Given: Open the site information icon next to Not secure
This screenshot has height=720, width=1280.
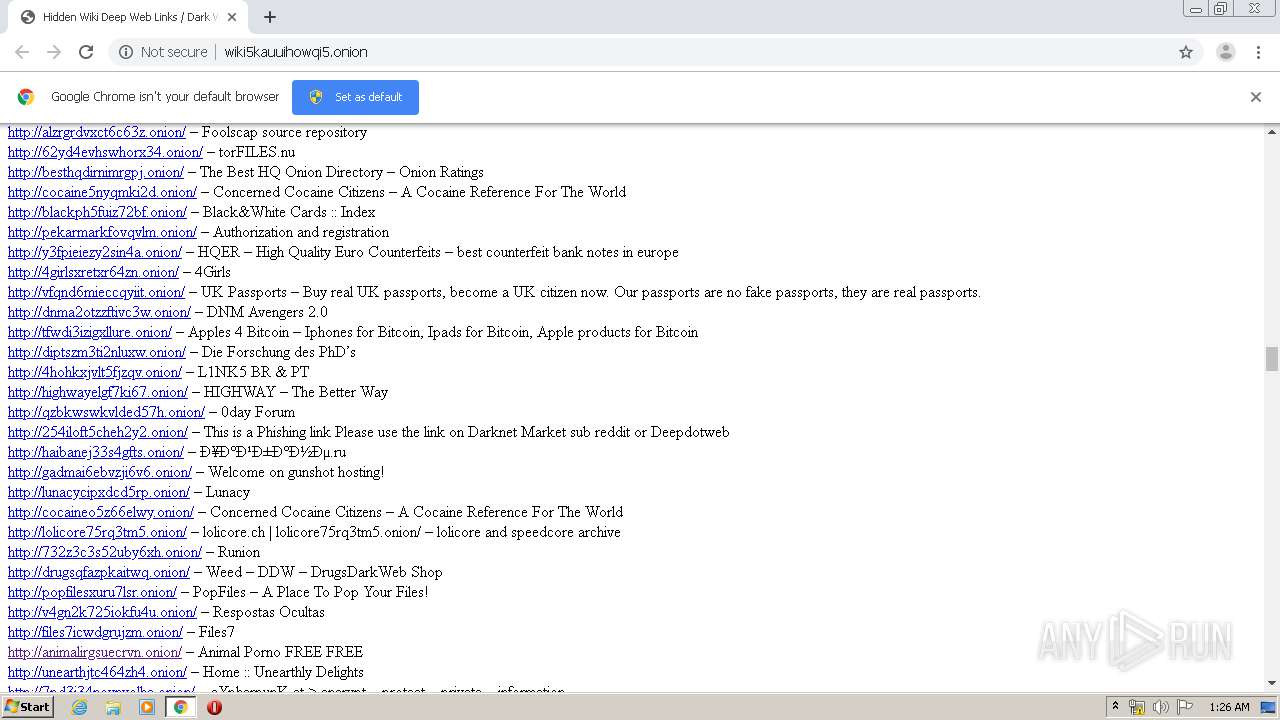Looking at the screenshot, I should (126, 52).
